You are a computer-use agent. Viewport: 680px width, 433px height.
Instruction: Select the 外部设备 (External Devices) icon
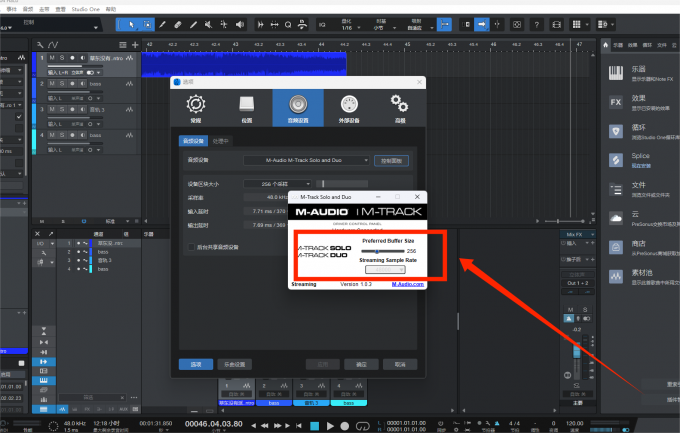349,105
